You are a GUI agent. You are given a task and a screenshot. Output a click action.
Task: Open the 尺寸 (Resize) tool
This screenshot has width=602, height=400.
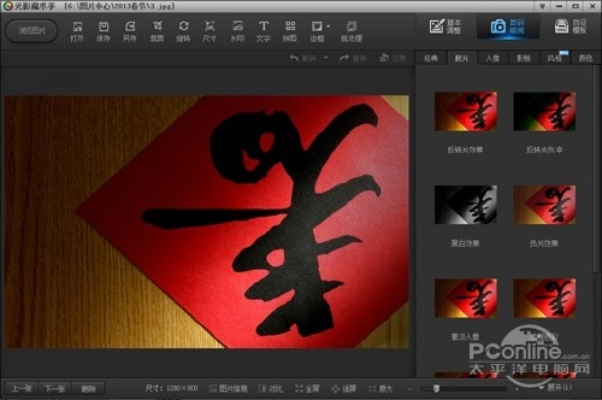point(210,30)
